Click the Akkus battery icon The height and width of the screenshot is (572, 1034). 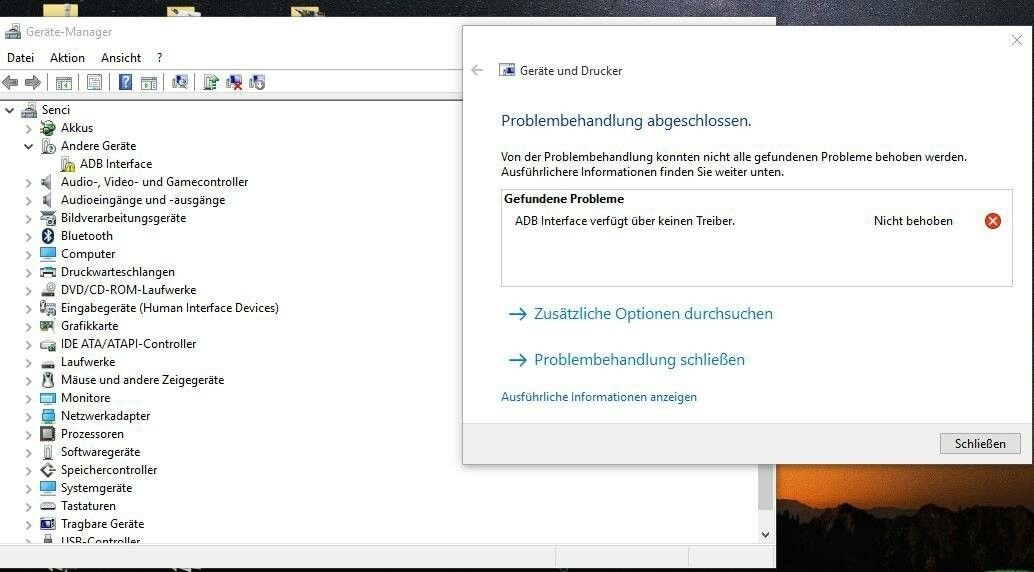[48, 128]
